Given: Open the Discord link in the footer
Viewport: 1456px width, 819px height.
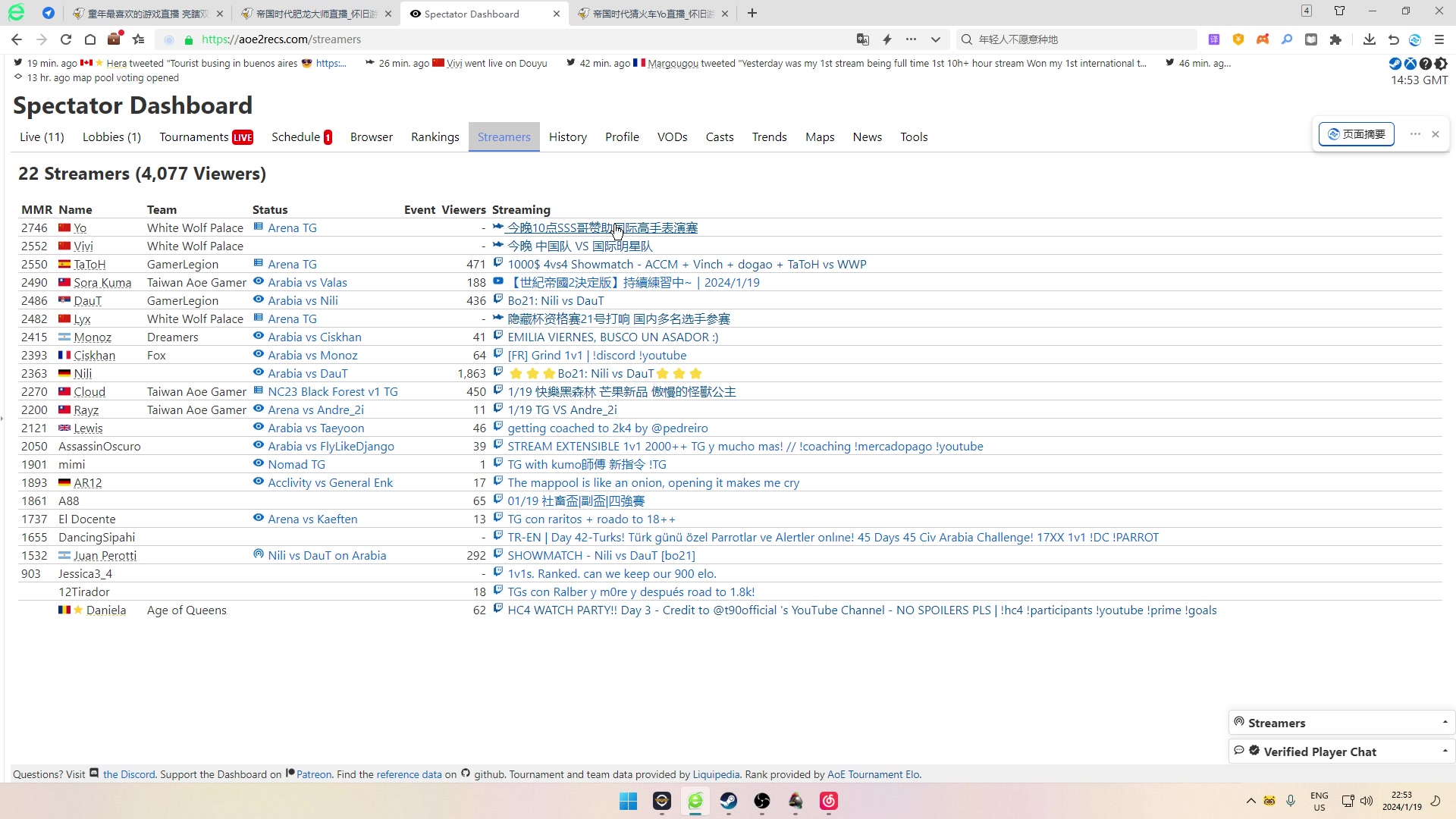Looking at the screenshot, I should pos(129,774).
